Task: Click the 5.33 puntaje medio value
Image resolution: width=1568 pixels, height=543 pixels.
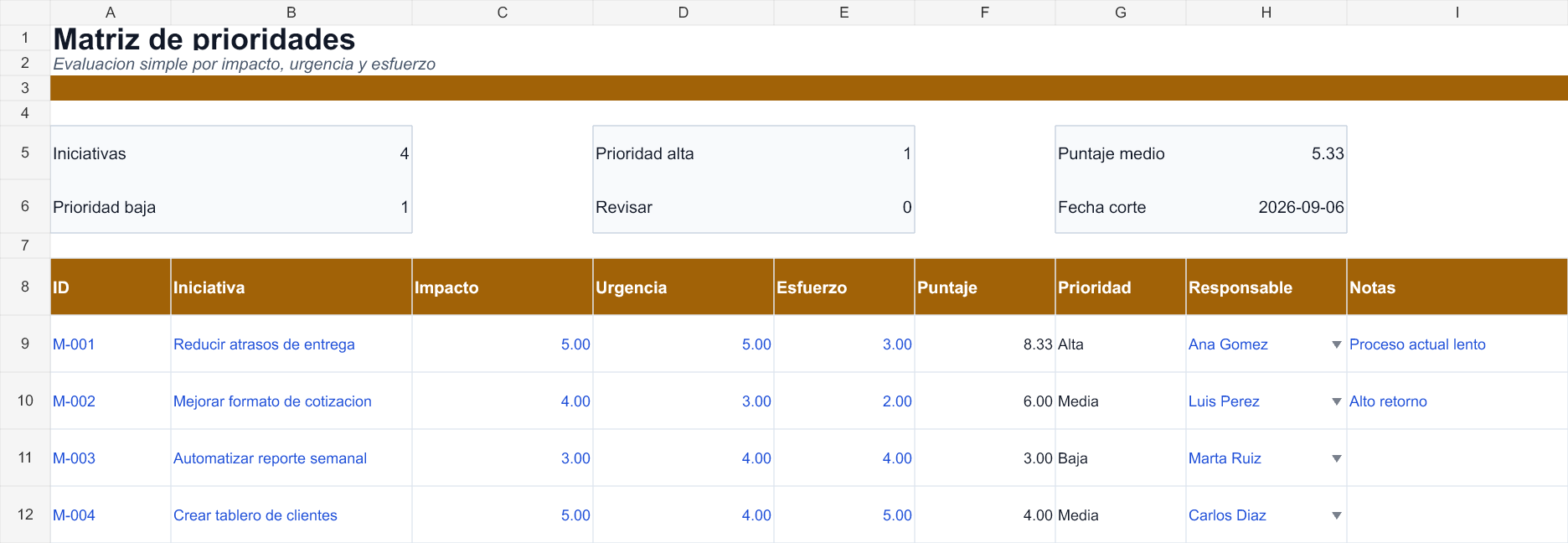Action: (1266, 153)
